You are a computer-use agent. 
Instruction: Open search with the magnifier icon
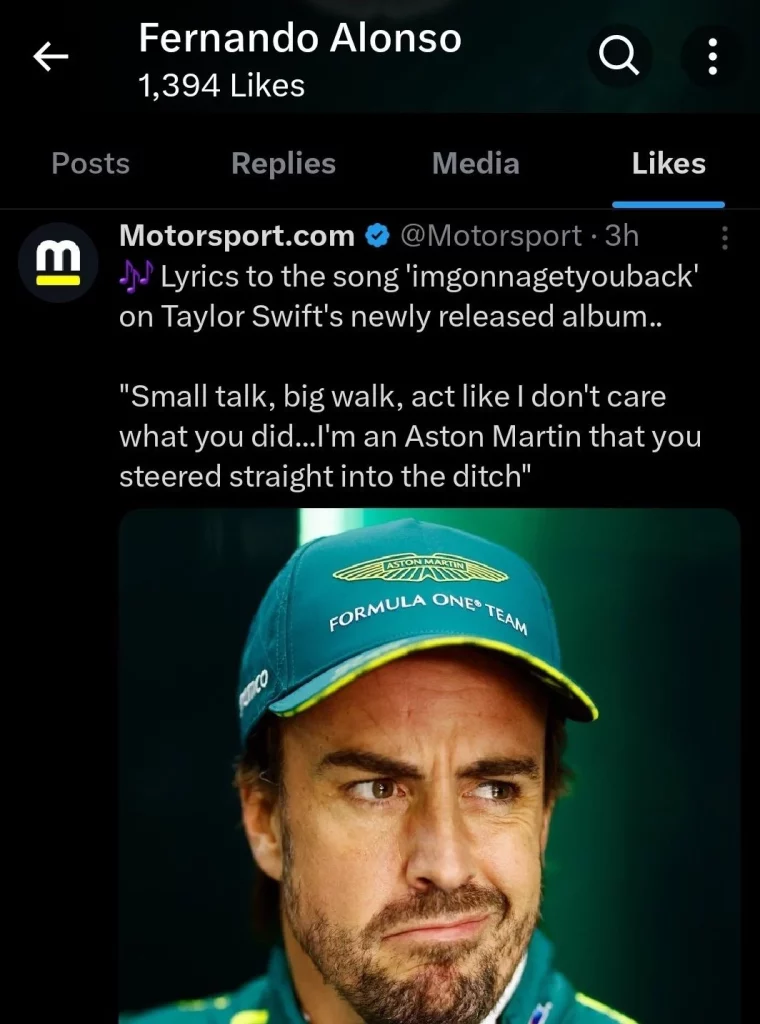click(618, 57)
